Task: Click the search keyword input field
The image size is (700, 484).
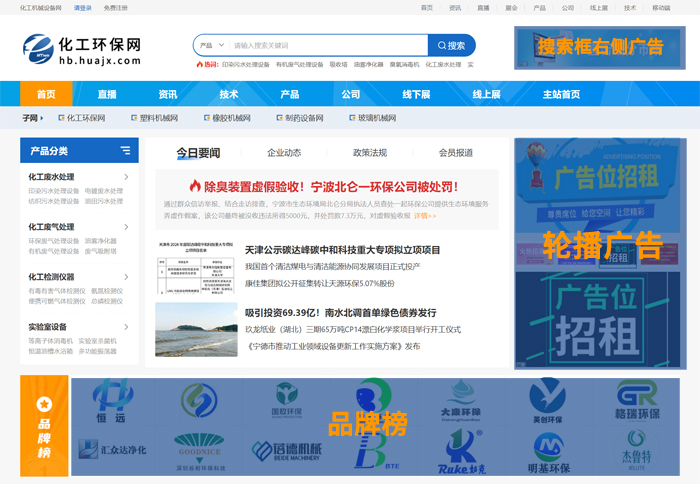Action: pyautogui.click(x=325, y=46)
